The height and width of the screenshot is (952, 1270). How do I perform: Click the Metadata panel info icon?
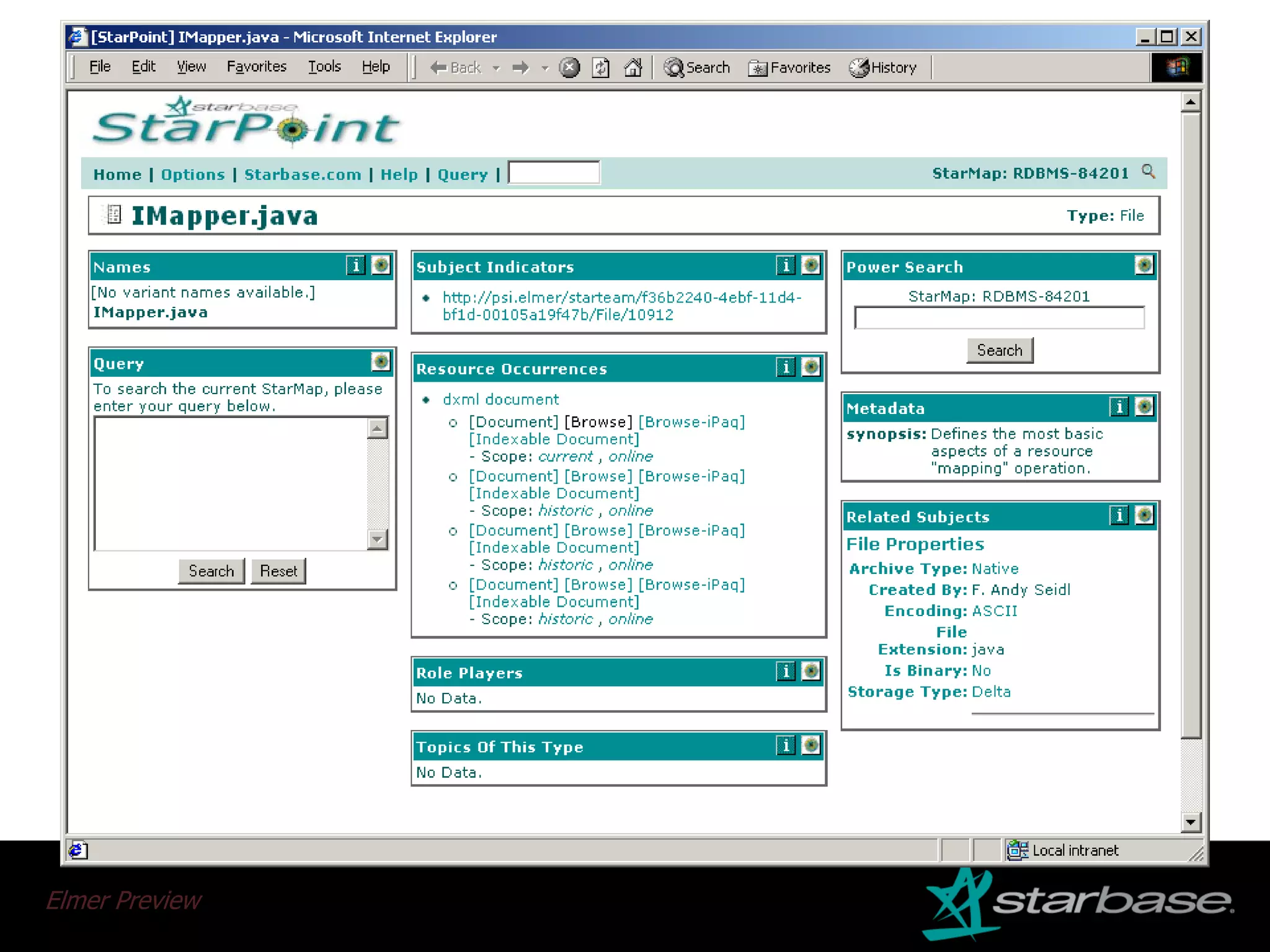point(1119,407)
